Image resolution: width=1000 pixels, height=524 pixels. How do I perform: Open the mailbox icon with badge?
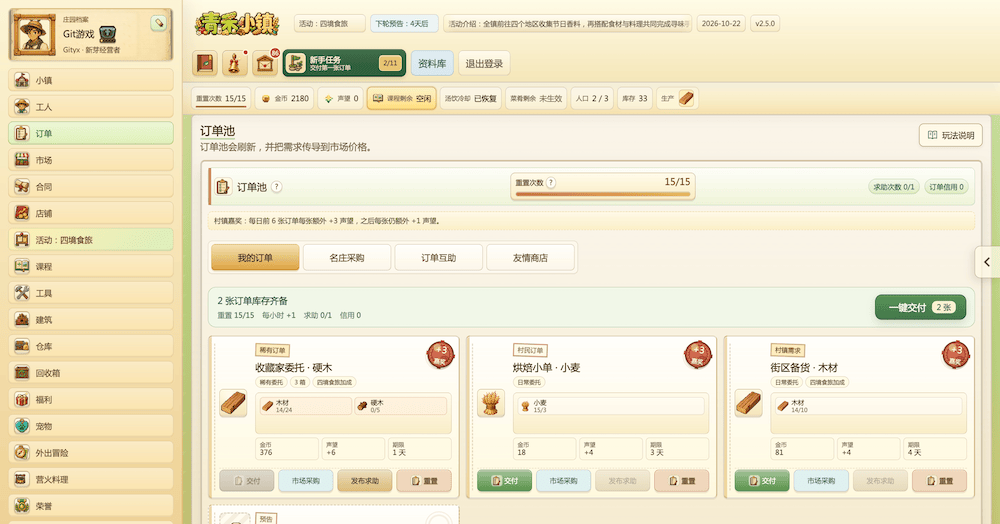pyautogui.click(x=265, y=63)
